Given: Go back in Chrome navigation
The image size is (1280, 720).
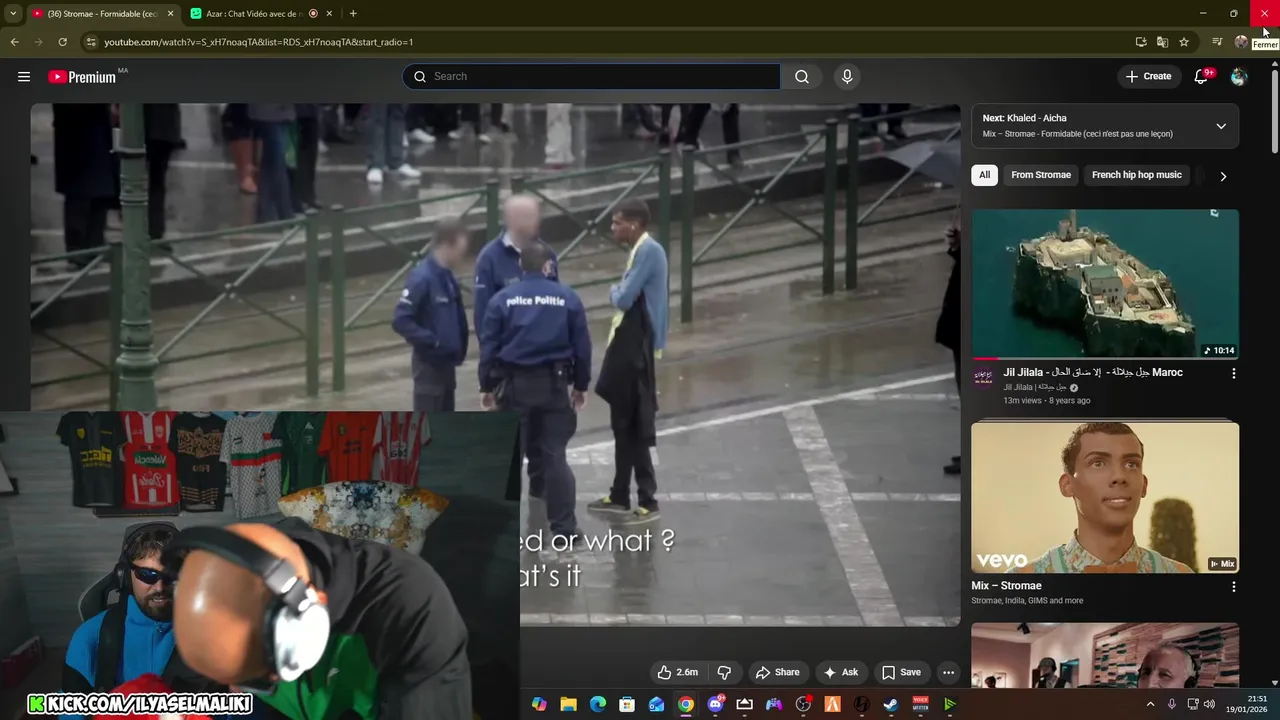Looking at the screenshot, I should coord(14,42).
